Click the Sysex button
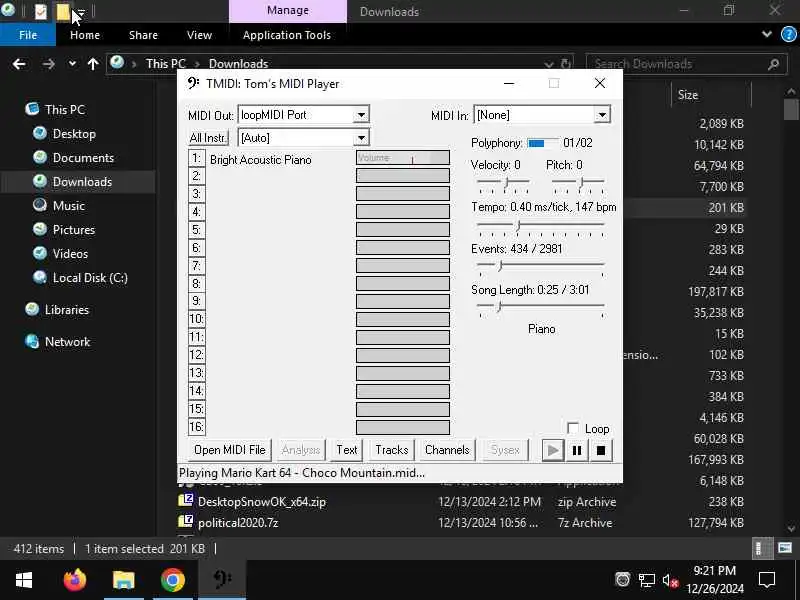The height and width of the screenshot is (600, 800). click(505, 450)
